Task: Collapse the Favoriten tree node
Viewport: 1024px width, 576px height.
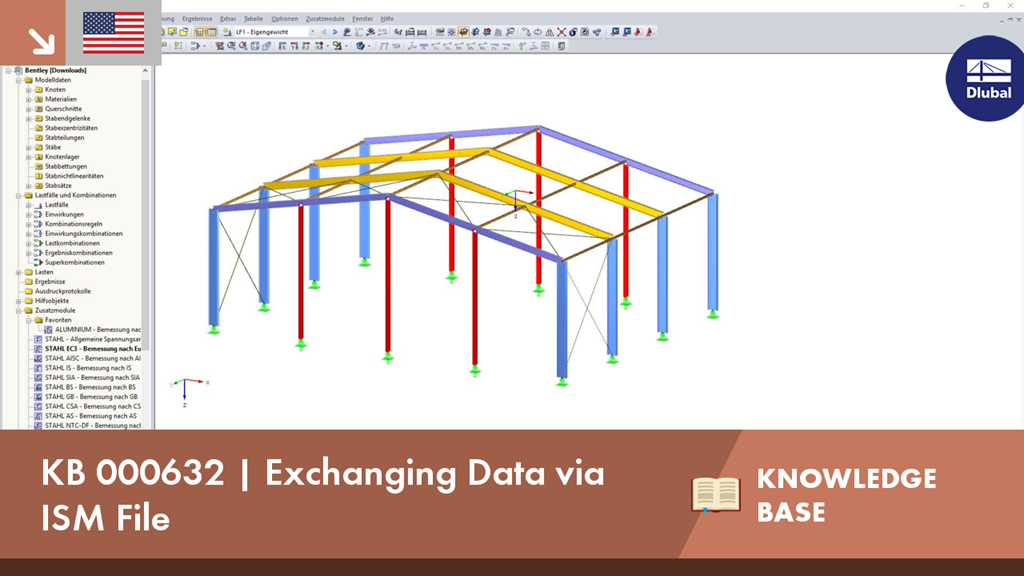Action: click(29, 320)
